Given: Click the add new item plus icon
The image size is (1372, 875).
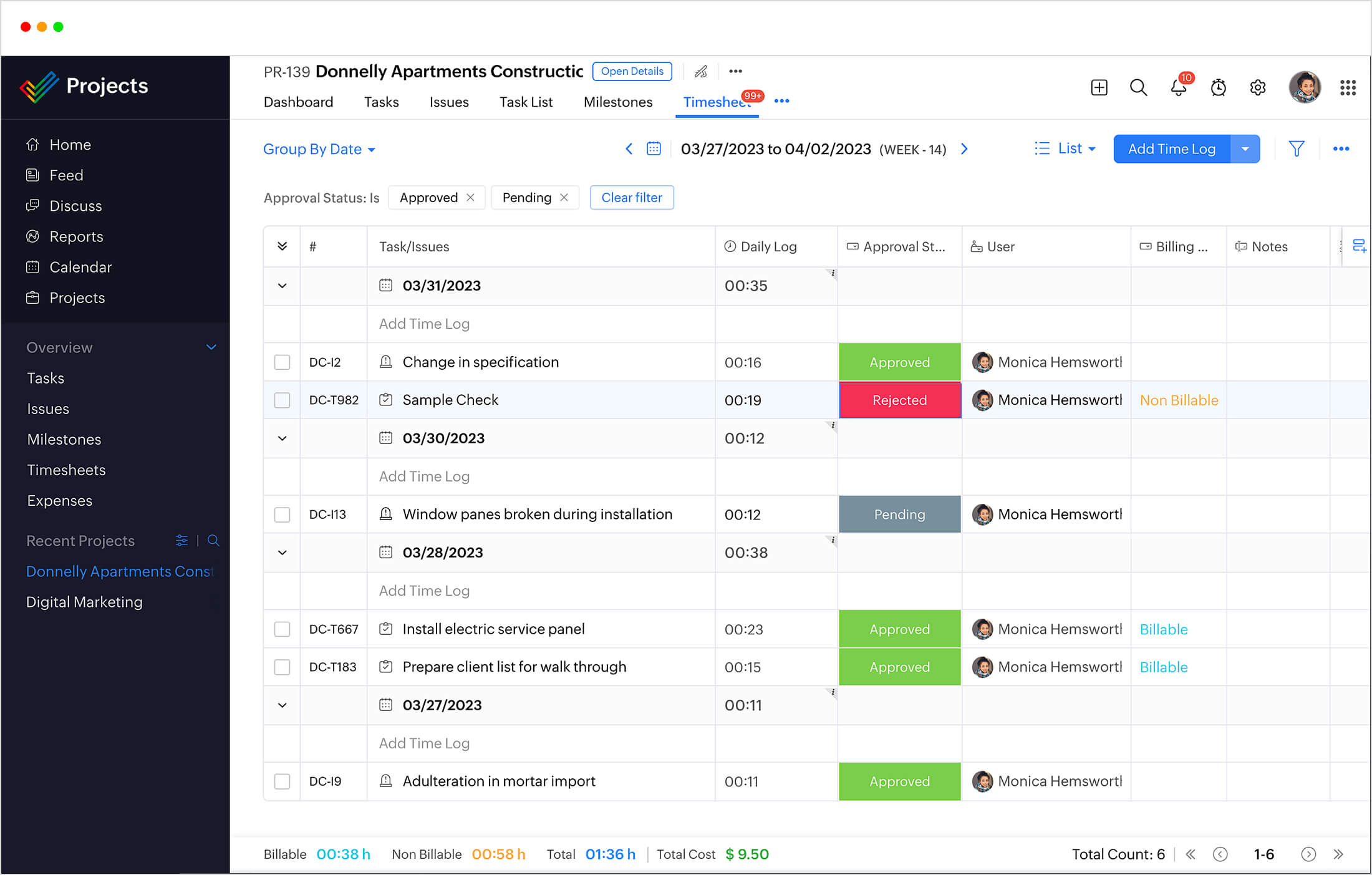Looking at the screenshot, I should tap(1098, 86).
